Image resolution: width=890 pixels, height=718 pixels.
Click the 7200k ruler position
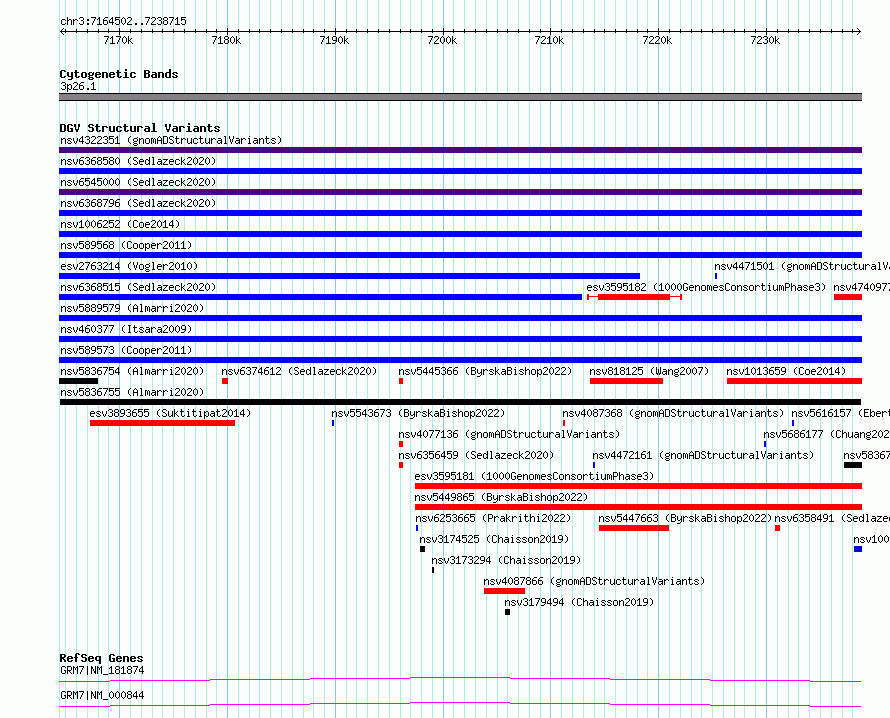(x=442, y=40)
